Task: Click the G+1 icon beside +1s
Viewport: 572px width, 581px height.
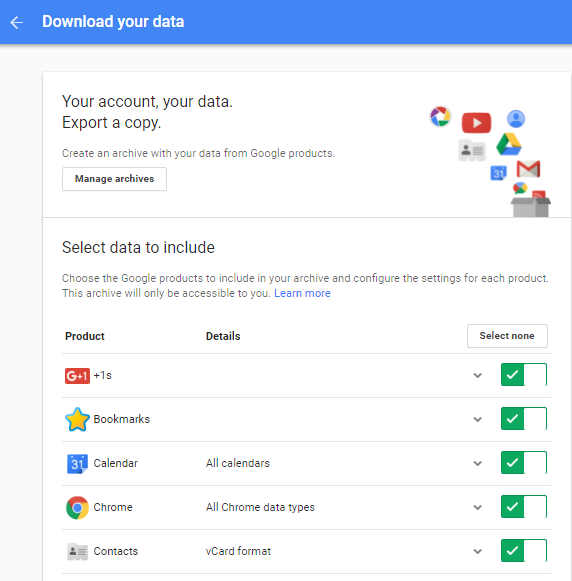Action: (77, 376)
